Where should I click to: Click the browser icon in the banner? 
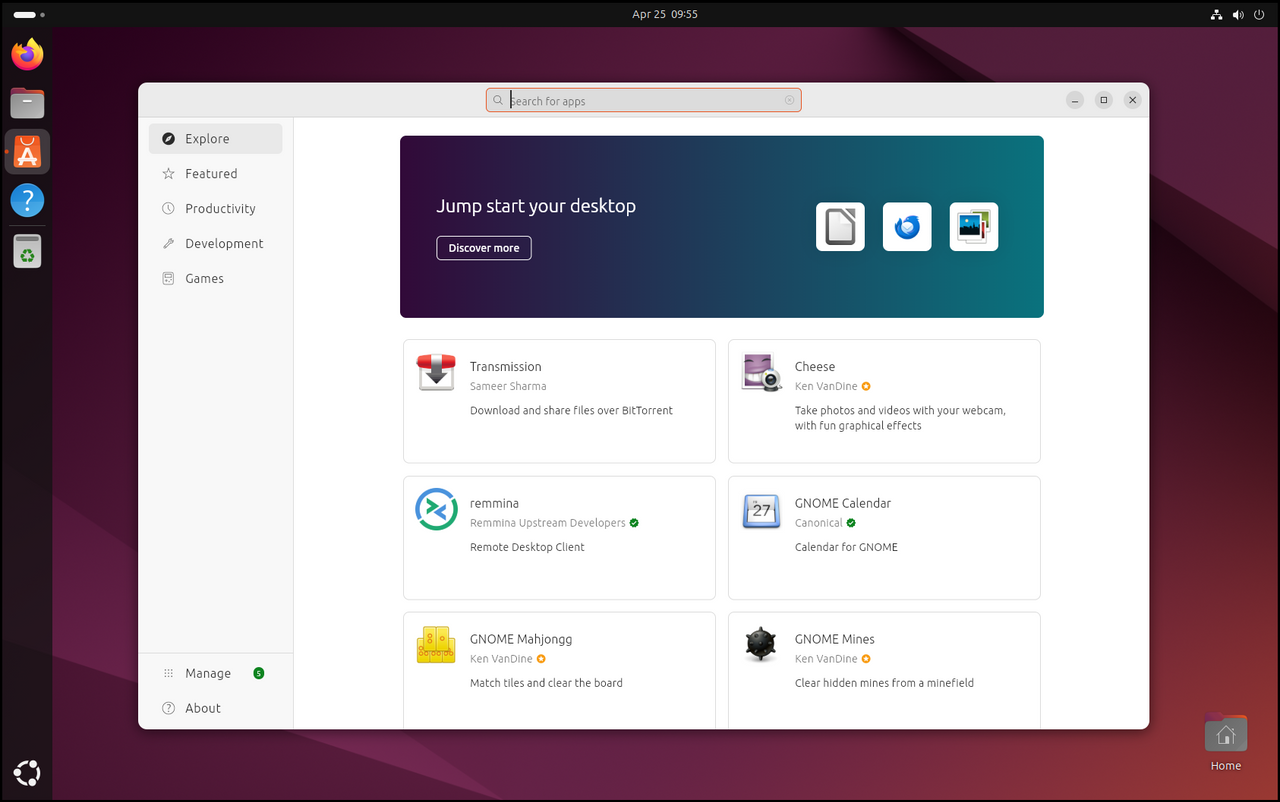pyautogui.click(x=906, y=226)
